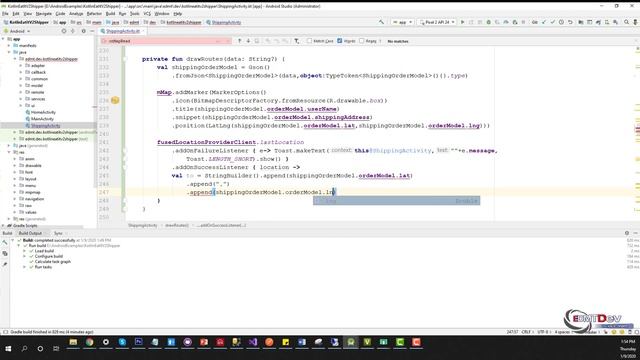Open the VCS menu
The width and height of the screenshot is (640, 360).
click(x=147, y=13)
